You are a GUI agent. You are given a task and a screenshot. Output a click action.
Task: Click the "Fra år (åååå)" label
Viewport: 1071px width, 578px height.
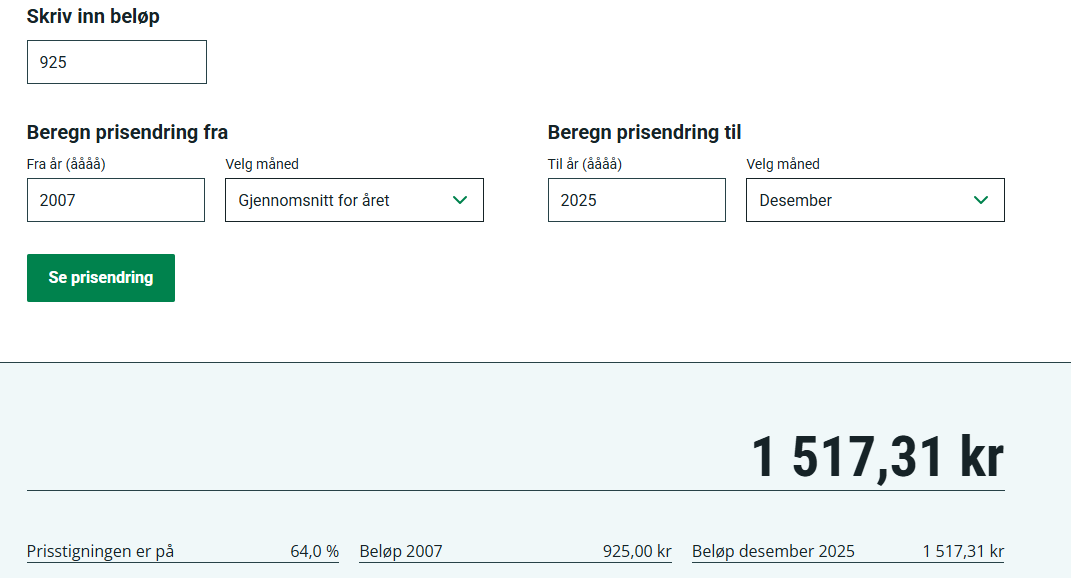point(66,164)
